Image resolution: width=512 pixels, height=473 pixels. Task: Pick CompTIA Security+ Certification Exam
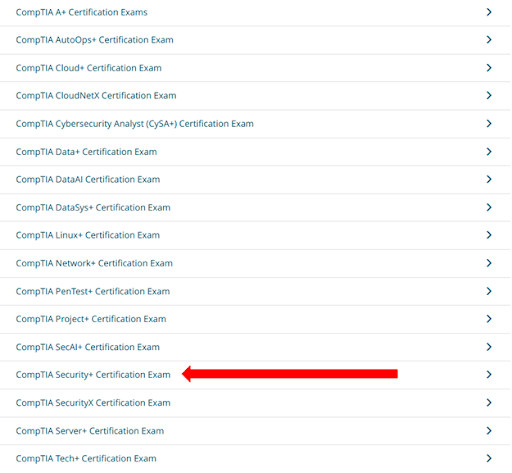pyautogui.click(x=93, y=375)
